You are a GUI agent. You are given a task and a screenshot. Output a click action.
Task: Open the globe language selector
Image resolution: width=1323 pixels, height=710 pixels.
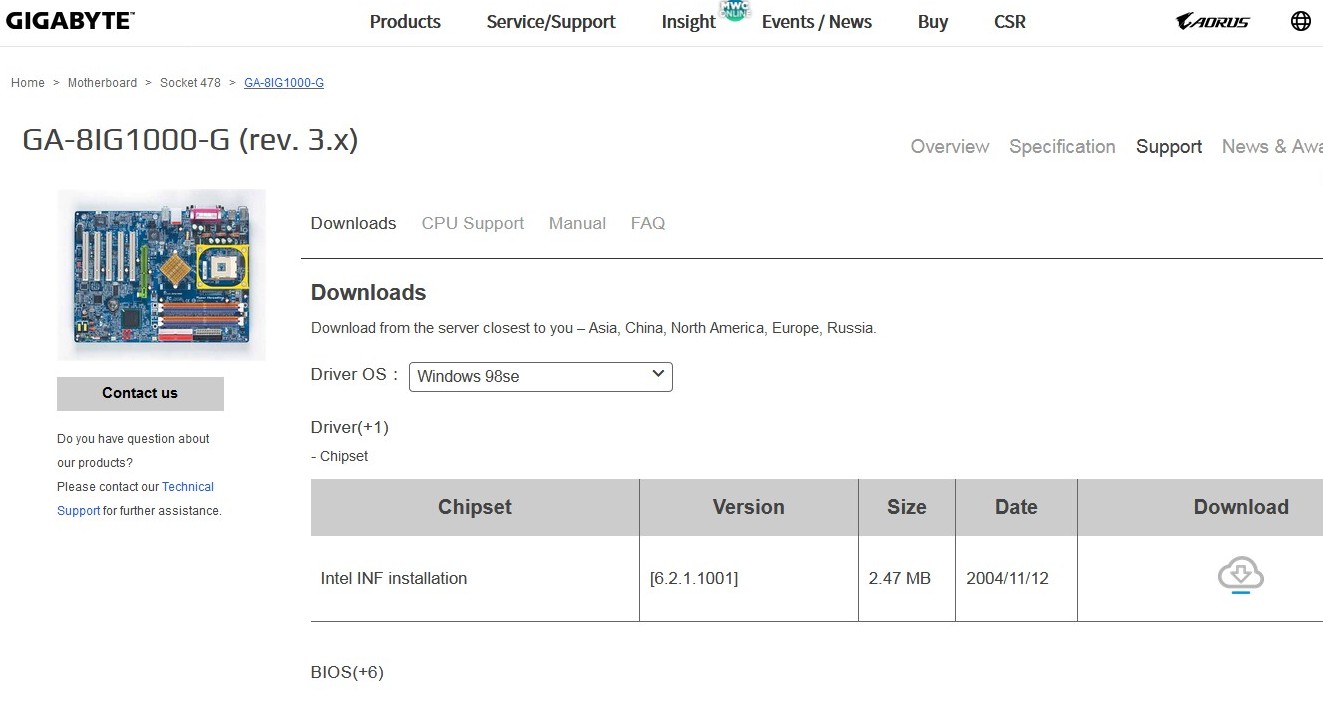[x=1301, y=21]
